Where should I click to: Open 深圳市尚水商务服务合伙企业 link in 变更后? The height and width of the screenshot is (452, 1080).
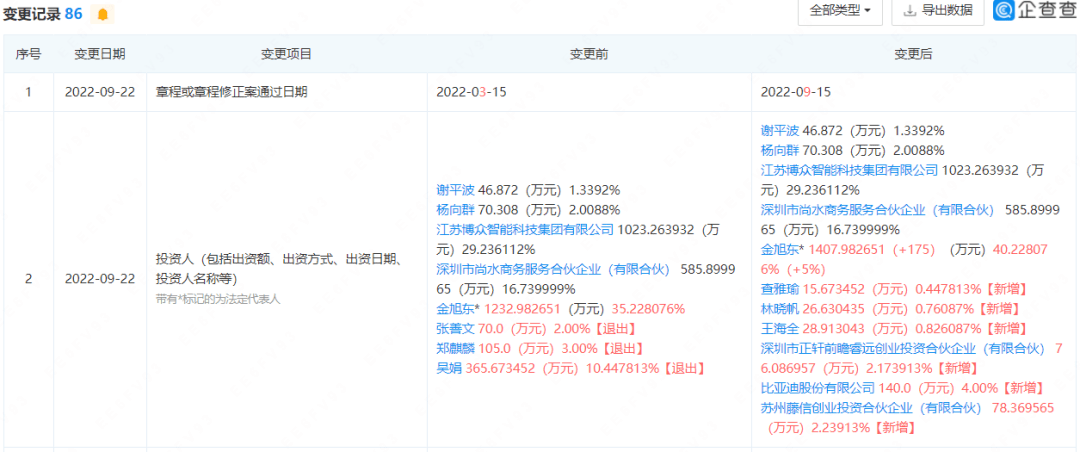pos(878,209)
